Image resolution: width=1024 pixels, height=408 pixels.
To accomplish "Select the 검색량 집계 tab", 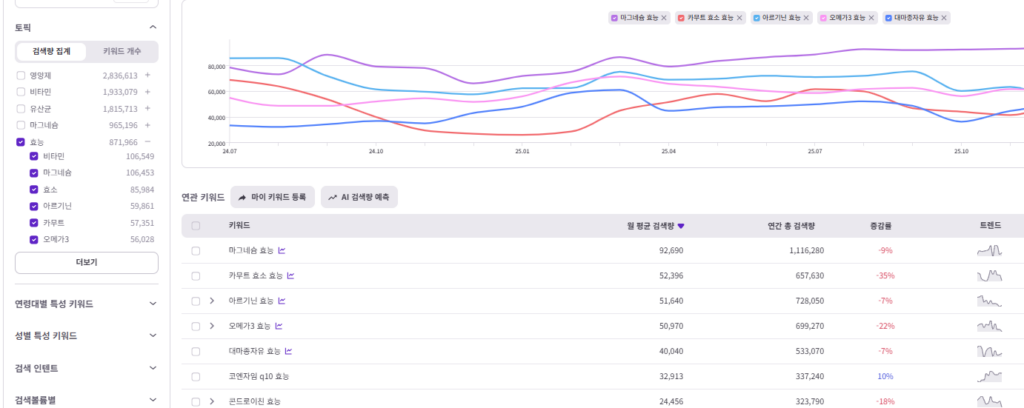I will pyautogui.click(x=51, y=52).
